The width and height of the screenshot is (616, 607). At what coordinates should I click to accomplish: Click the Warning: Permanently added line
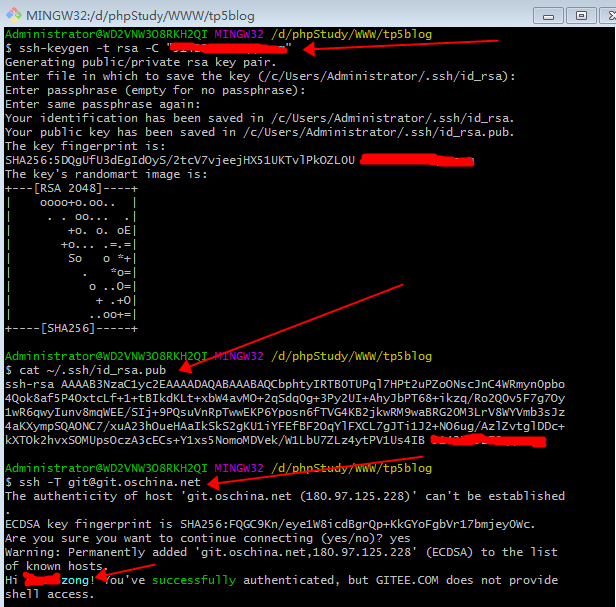[281, 552]
